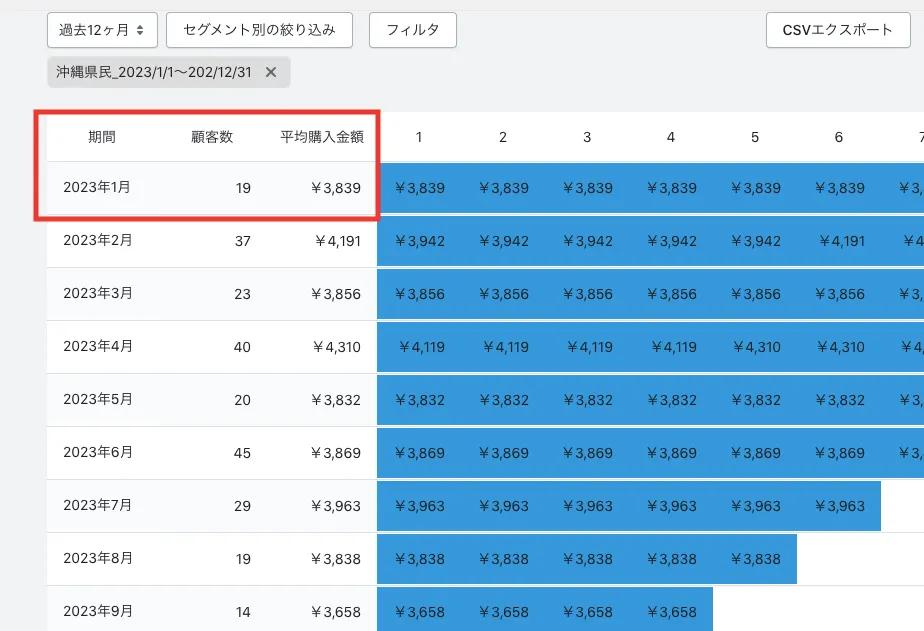Select the 2023年4月 row label
Screen dimensions: 924x631
(97, 346)
